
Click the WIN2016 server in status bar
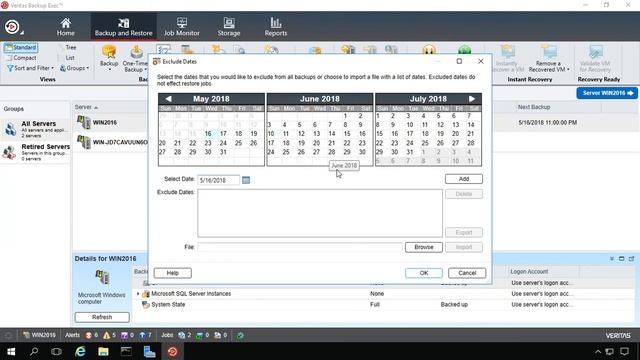(39, 335)
